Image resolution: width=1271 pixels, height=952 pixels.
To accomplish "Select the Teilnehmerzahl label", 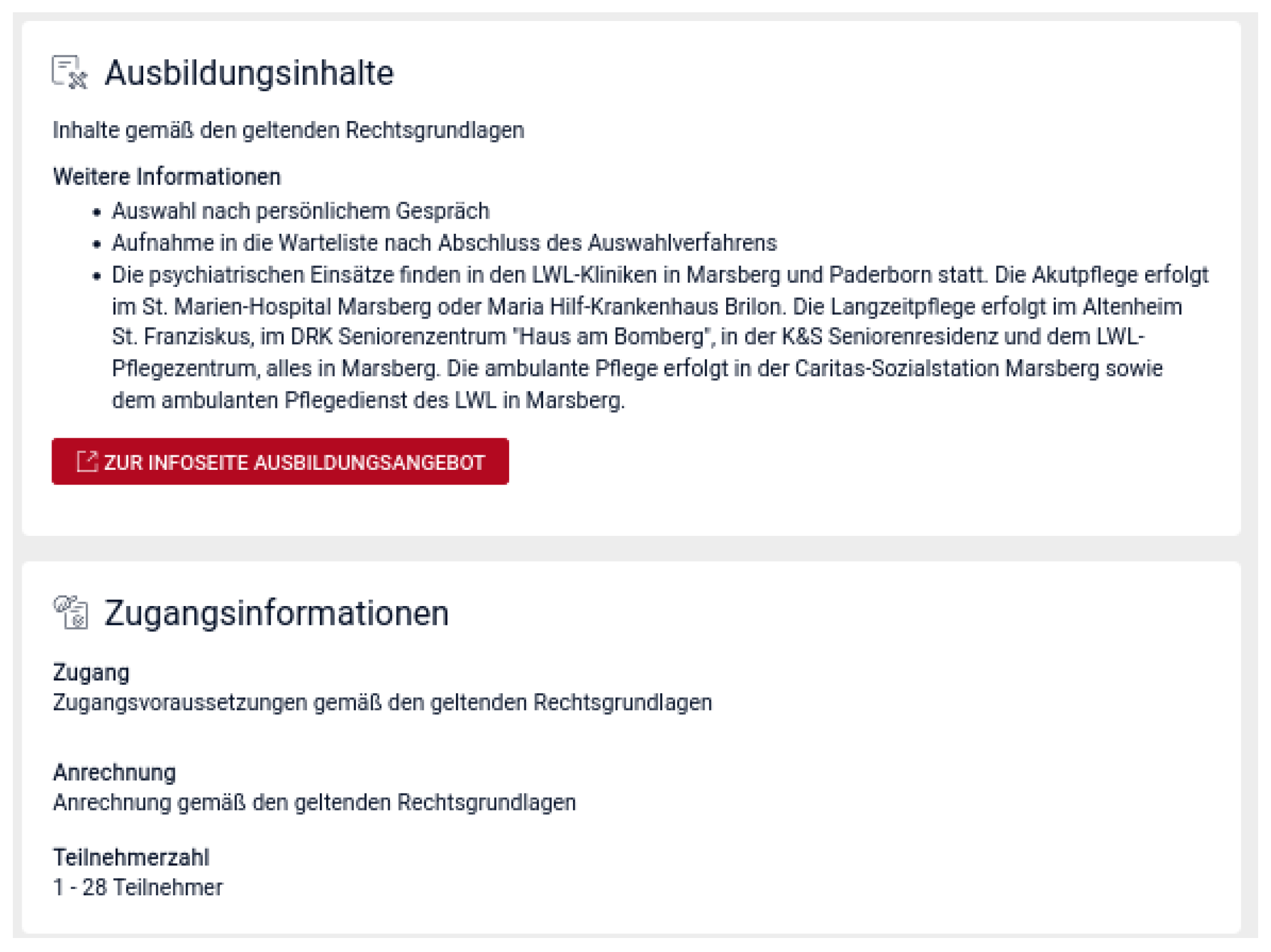I will point(131,857).
